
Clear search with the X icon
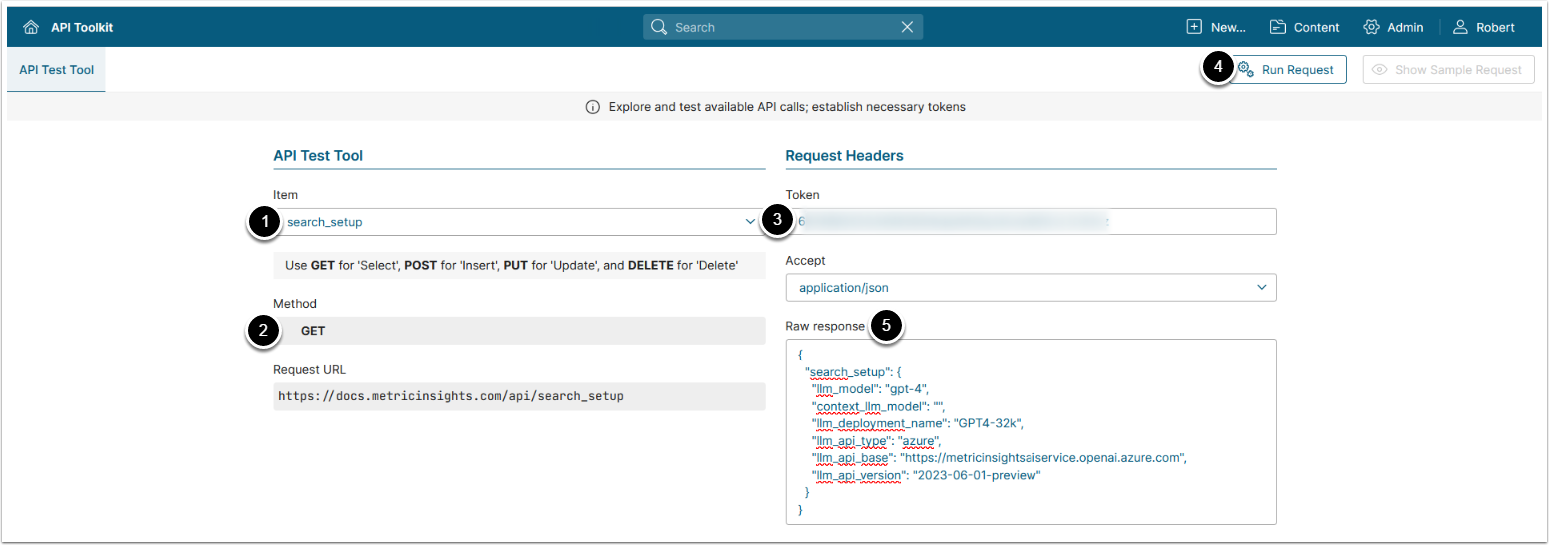907,27
